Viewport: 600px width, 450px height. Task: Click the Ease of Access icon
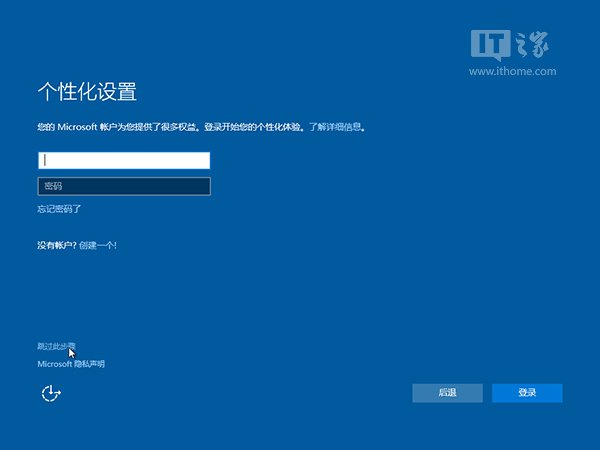click(51, 394)
